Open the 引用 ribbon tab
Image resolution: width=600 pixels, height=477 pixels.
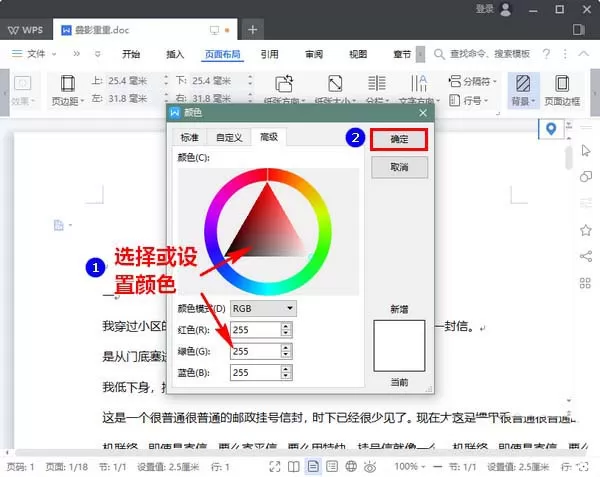coord(269,54)
